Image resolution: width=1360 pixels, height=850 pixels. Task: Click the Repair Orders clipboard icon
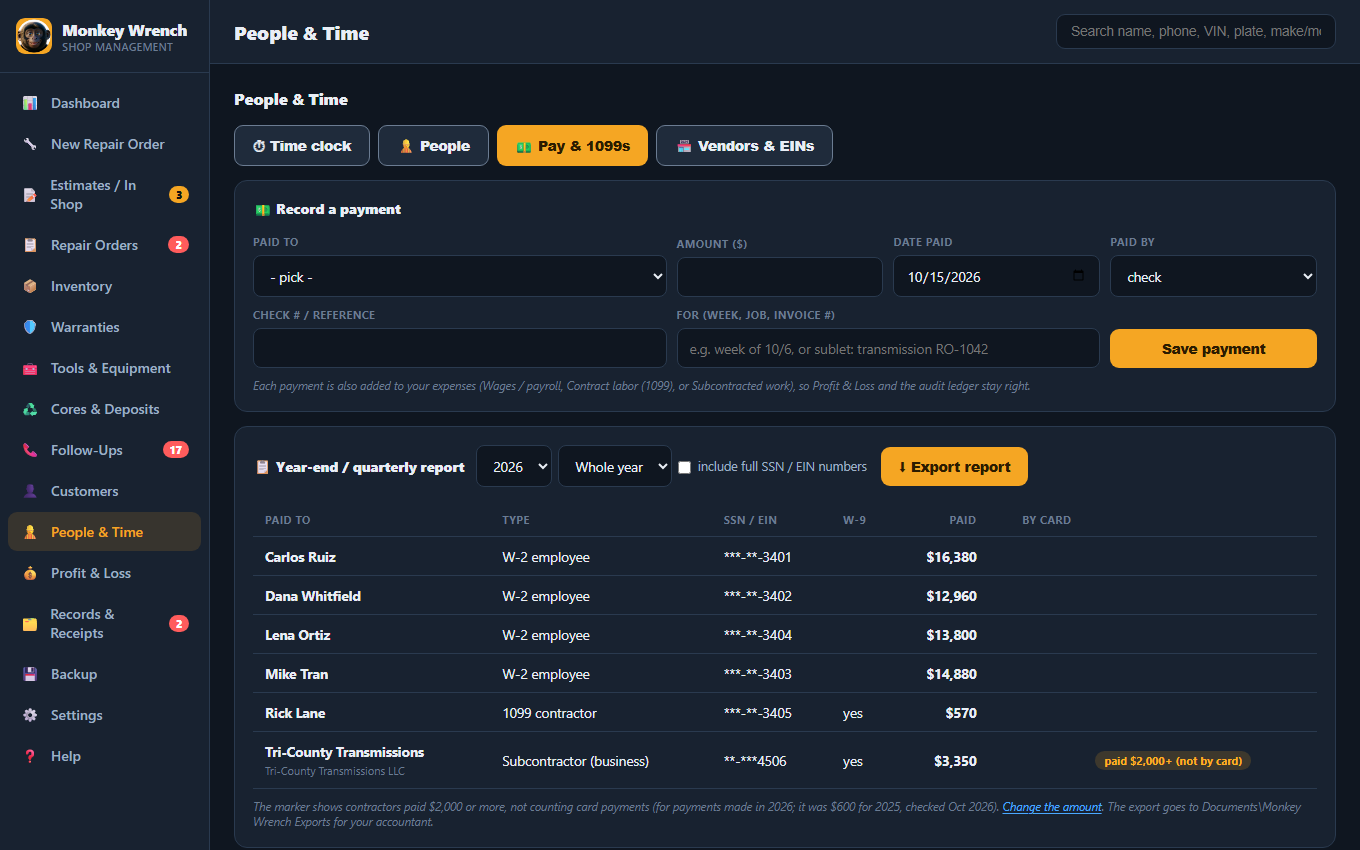(x=30, y=245)
